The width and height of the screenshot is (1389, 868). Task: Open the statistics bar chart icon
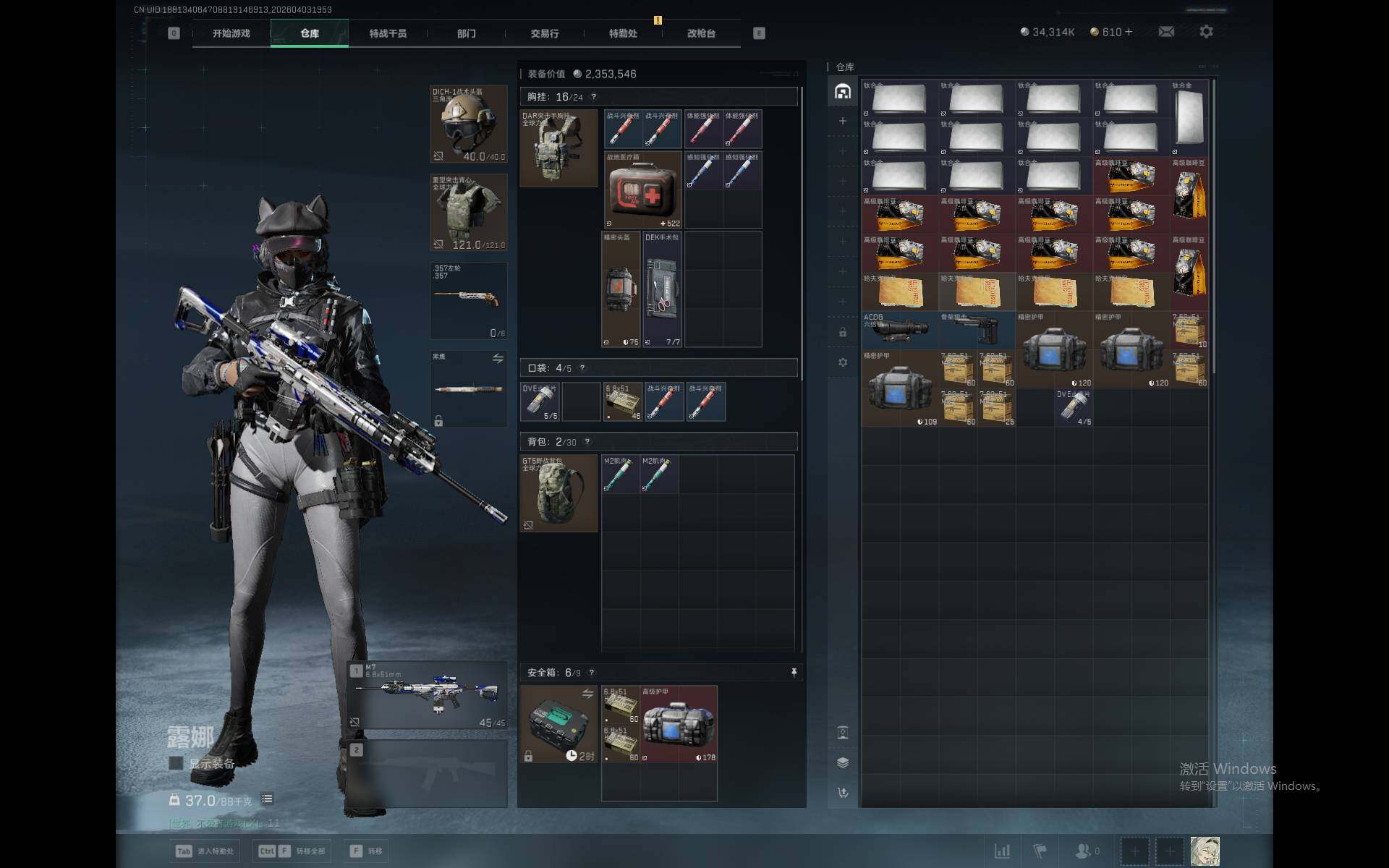(x=1002, y=851)
